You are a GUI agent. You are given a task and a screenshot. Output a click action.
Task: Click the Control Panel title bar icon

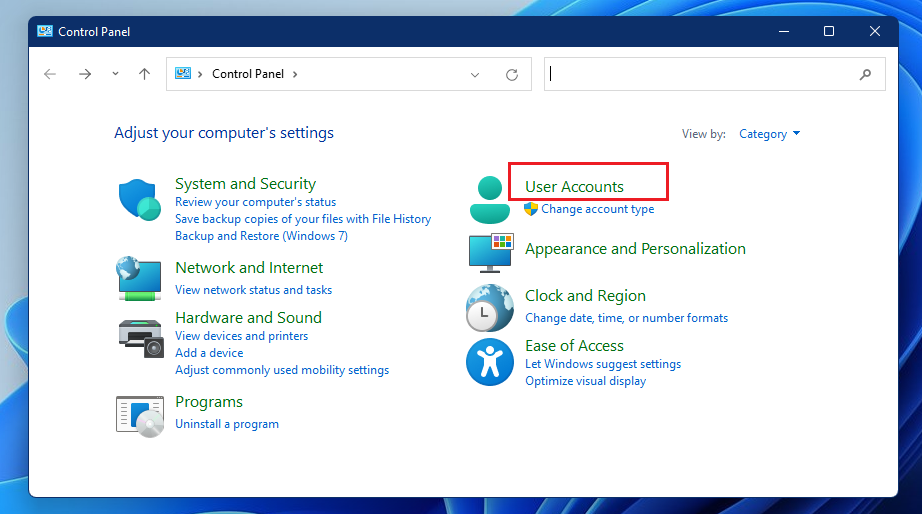pos(45,31)
